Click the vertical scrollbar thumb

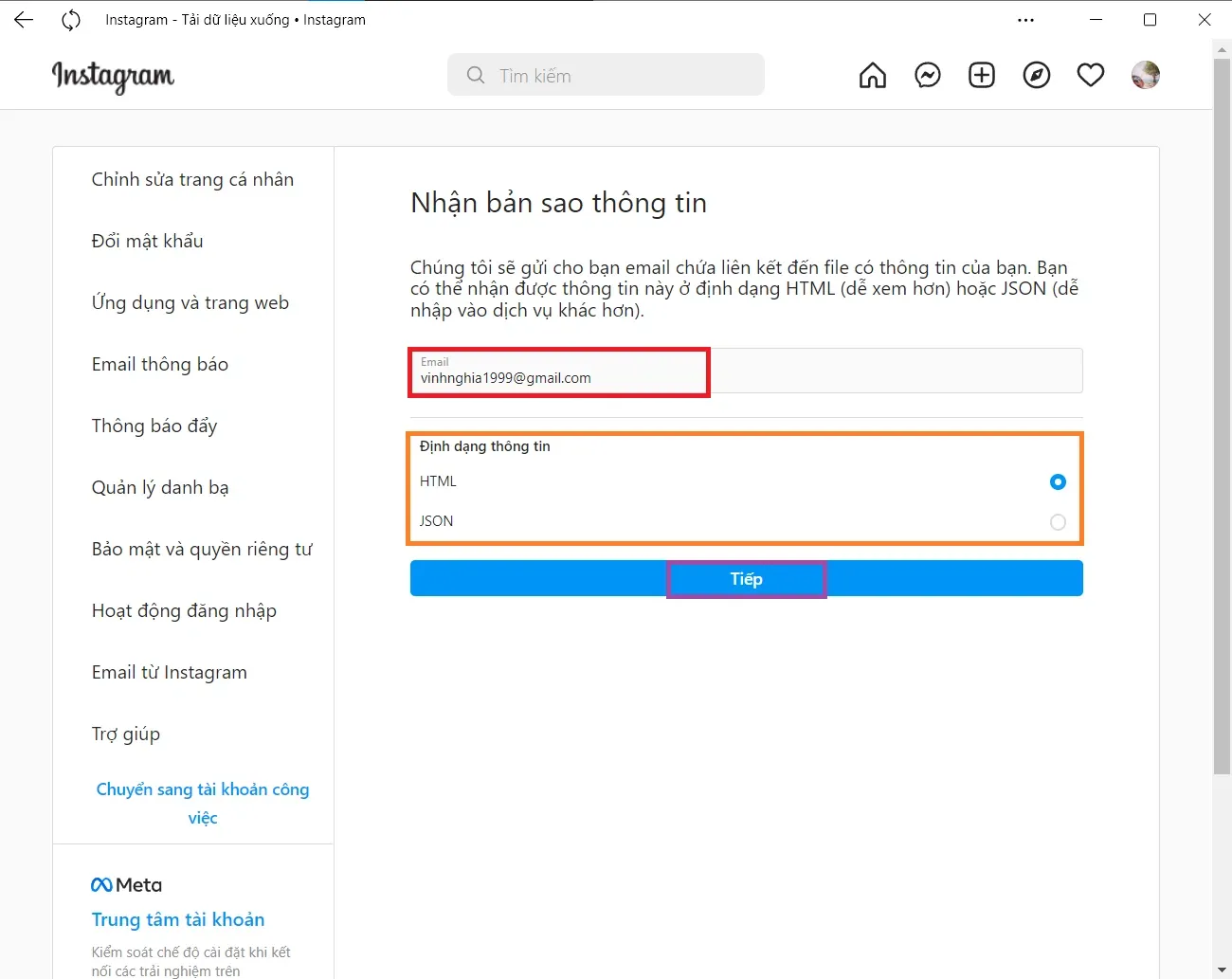(1222, 417)
